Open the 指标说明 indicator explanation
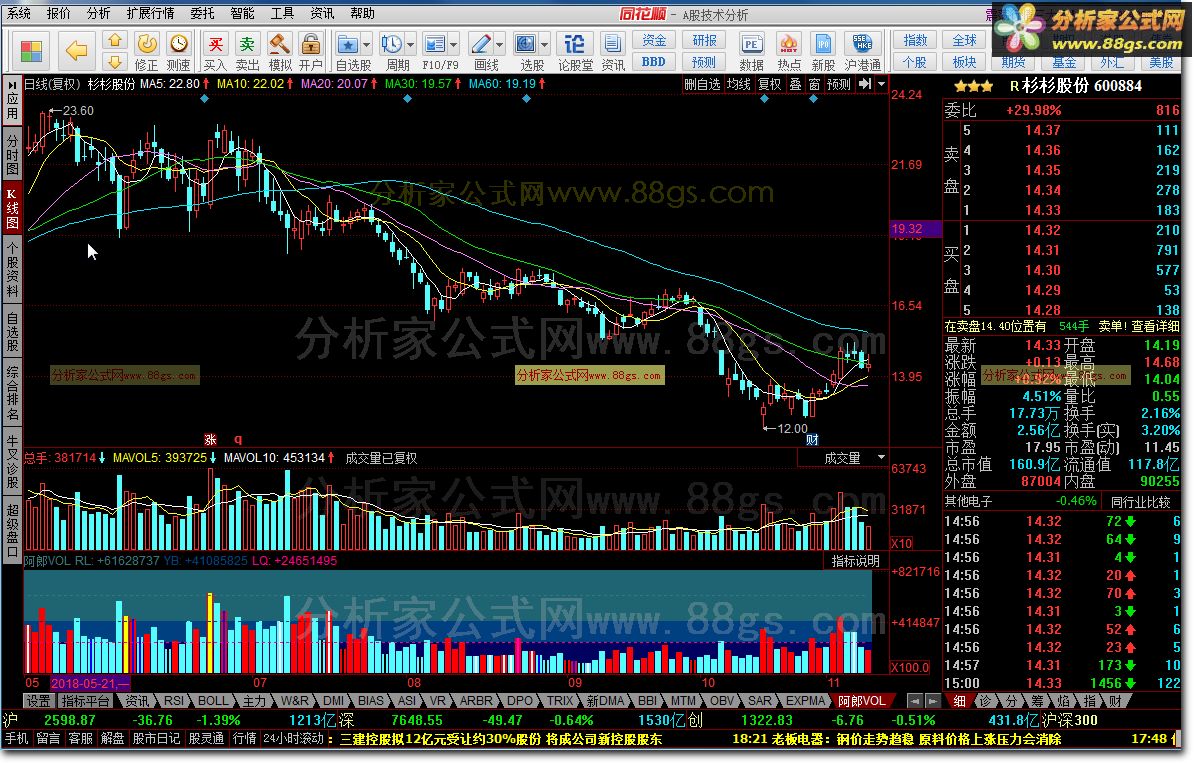1194x763 pixels. tap(856, 560)
